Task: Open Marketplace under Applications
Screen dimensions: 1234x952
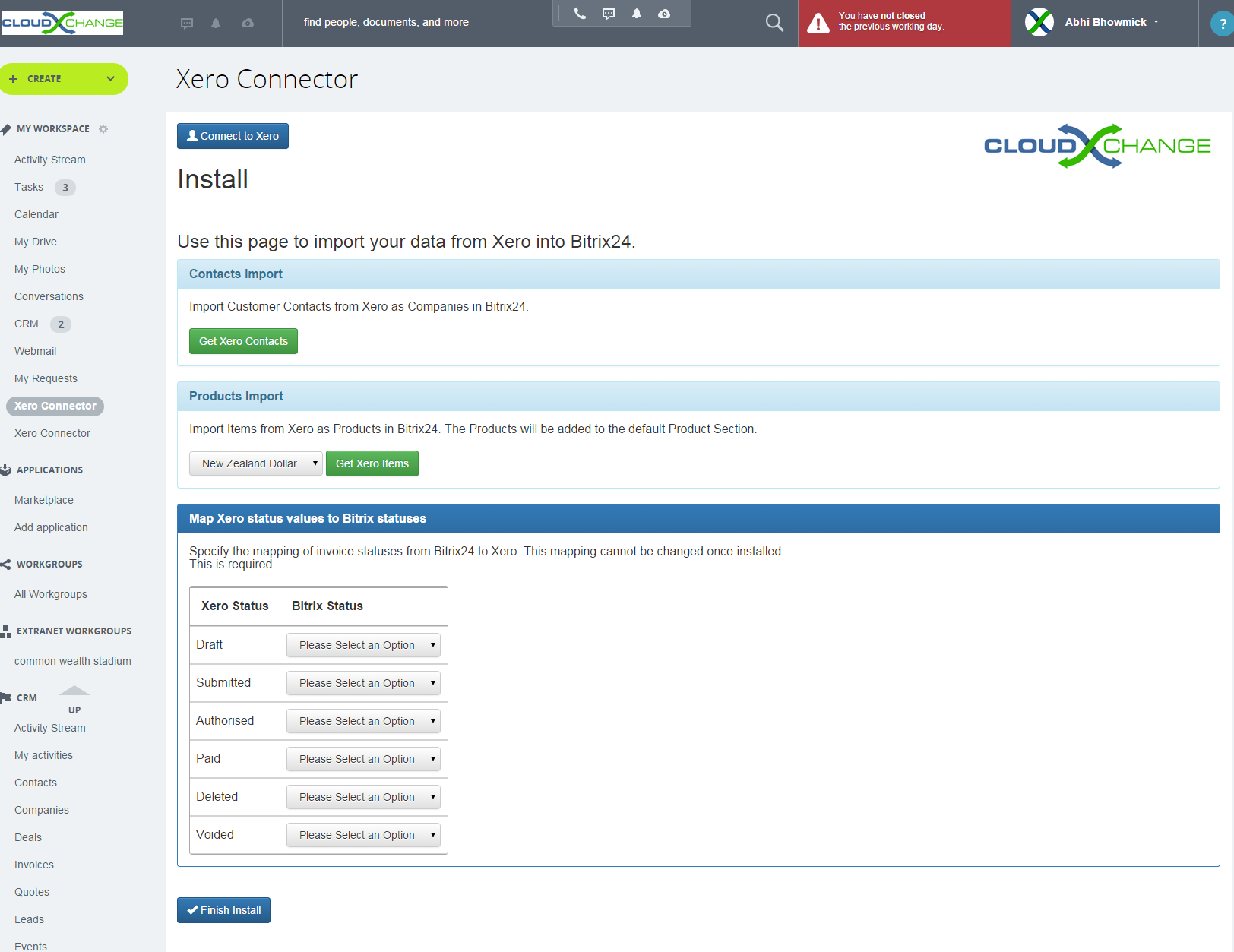Action: 43,499
